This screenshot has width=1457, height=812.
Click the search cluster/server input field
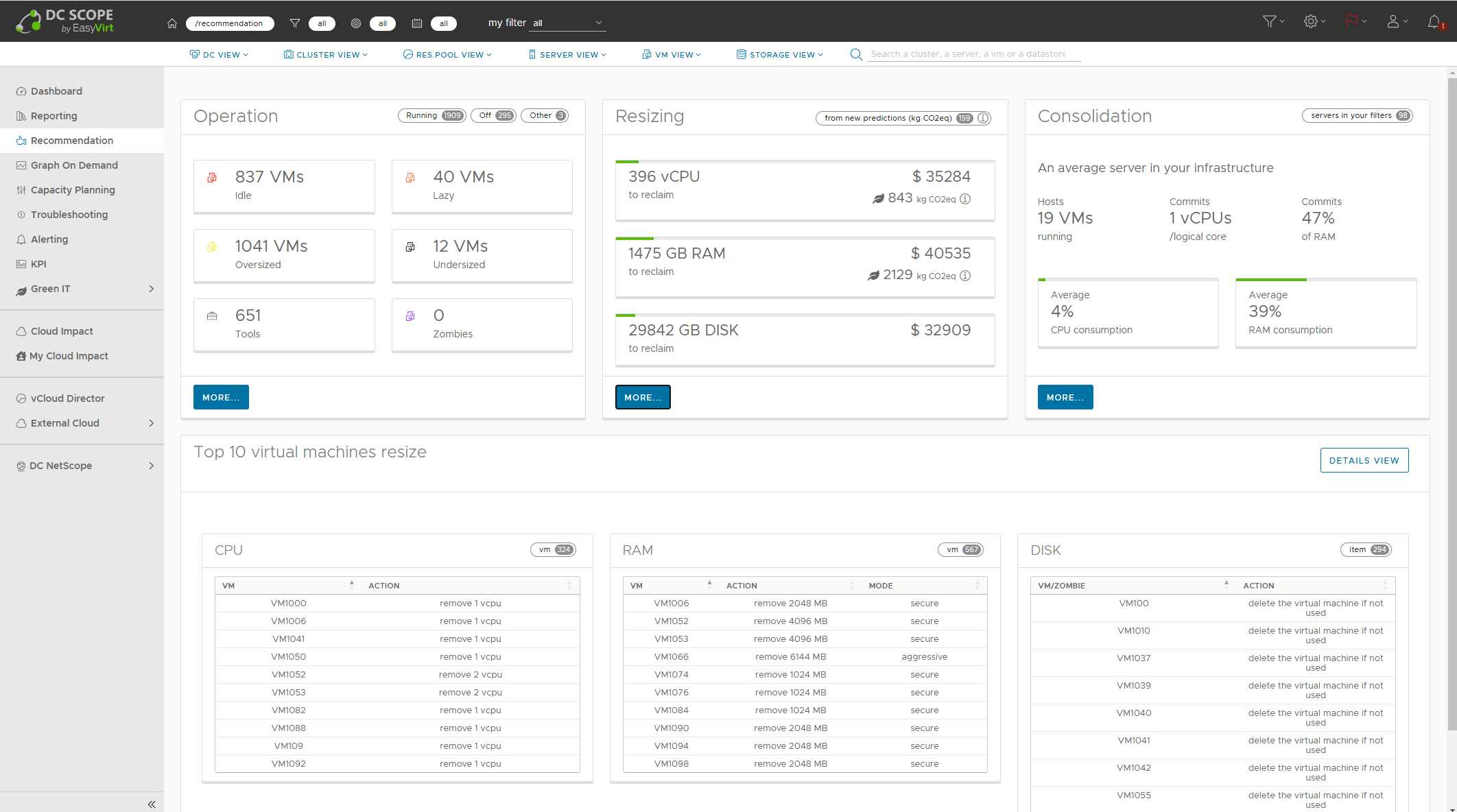point(974,54)
